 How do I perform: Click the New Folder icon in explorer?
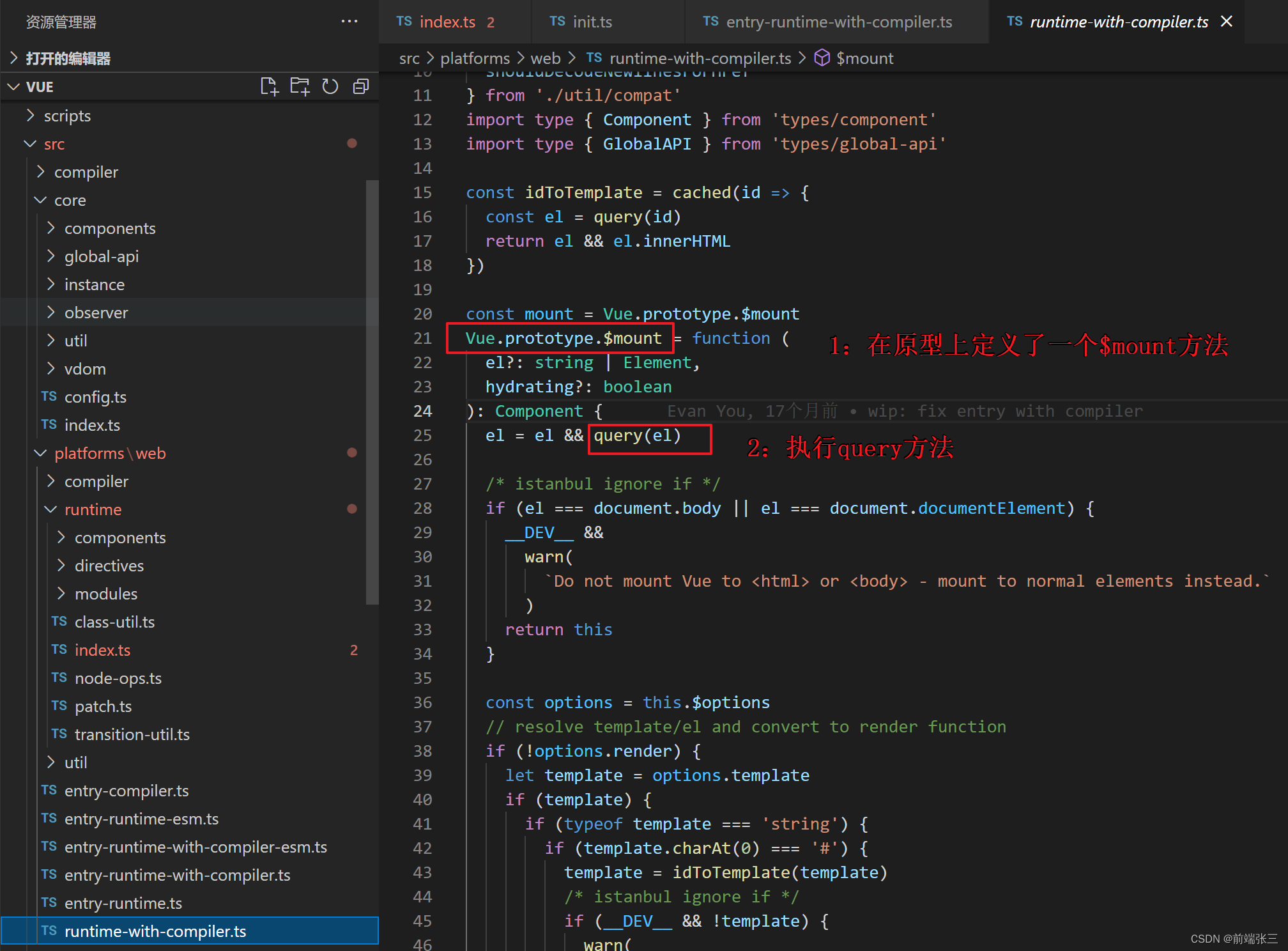pos(299,86)
